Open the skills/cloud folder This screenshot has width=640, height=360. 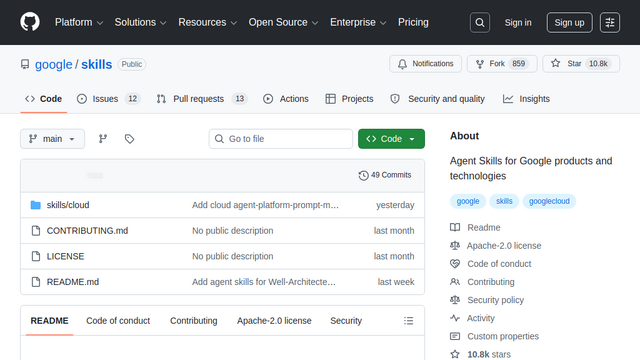68,205
